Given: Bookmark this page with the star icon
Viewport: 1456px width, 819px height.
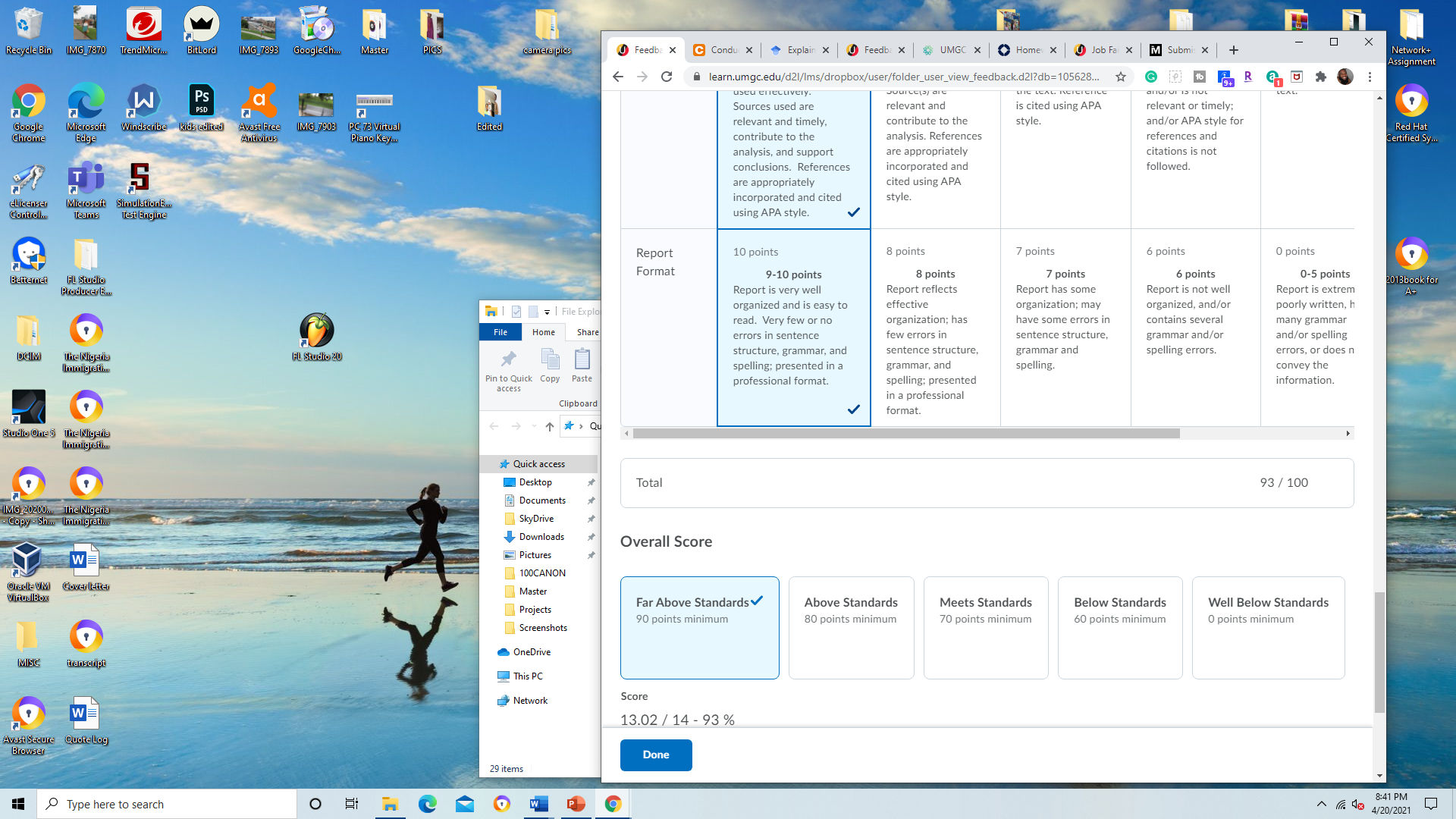Looking at the screenshot, I should 1121,77.
